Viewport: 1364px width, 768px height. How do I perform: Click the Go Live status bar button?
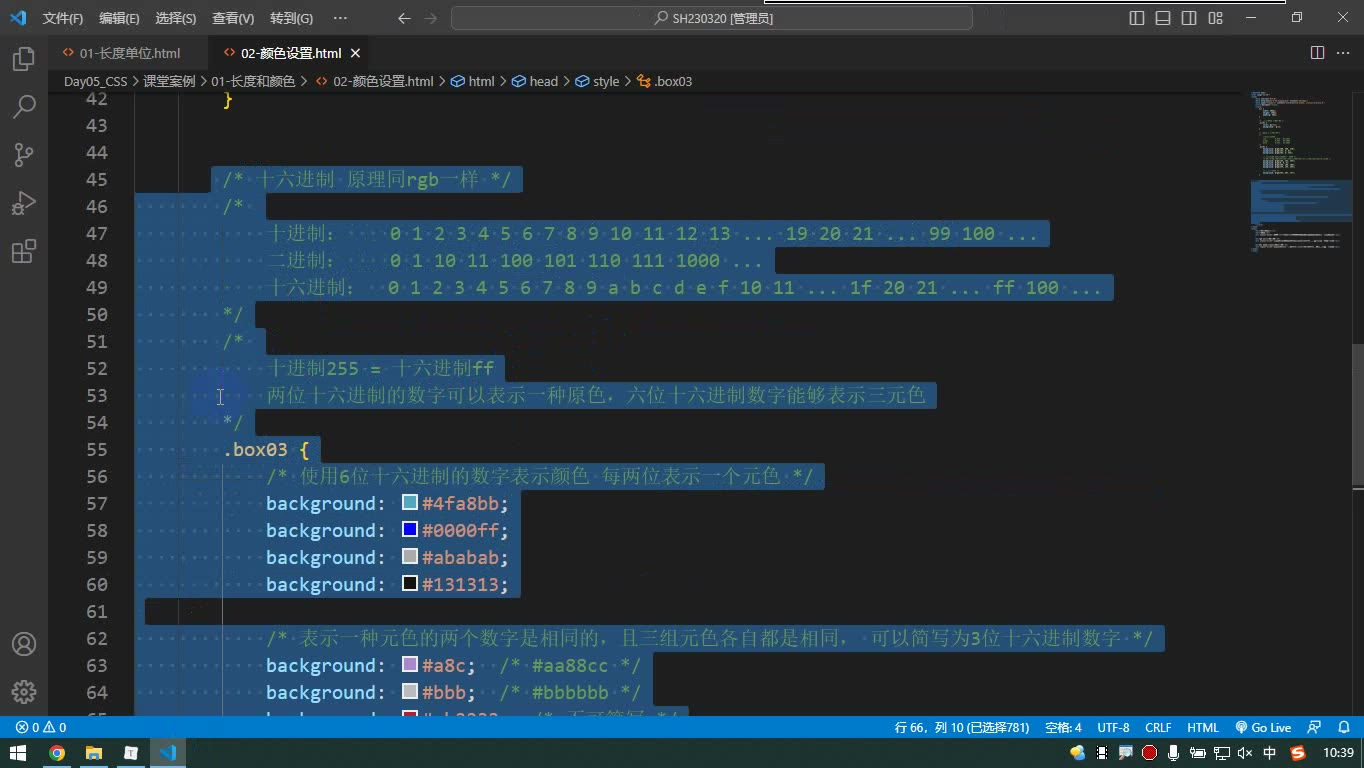click(1263, 728)
